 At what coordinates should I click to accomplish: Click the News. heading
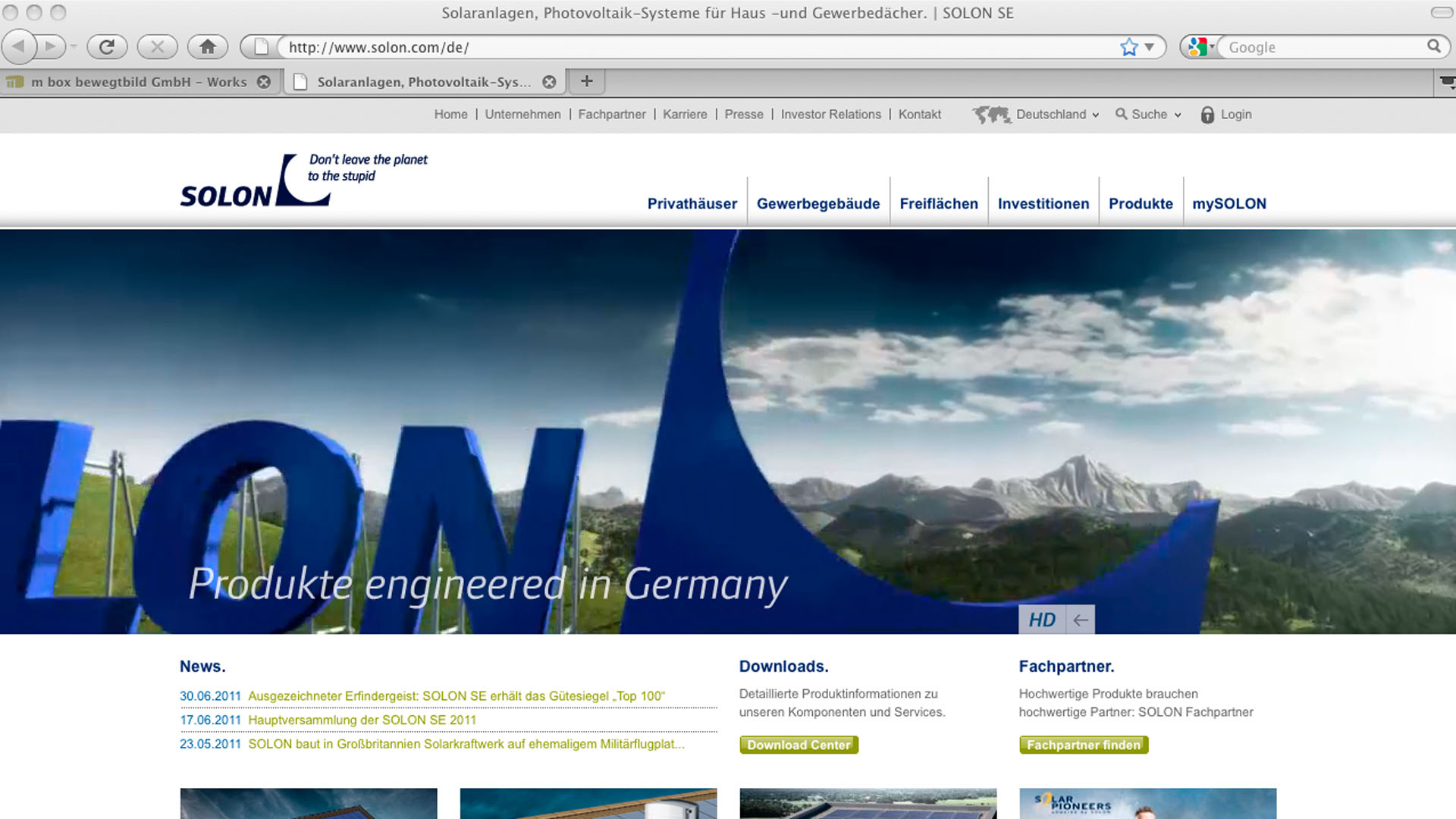coord(202,667)
